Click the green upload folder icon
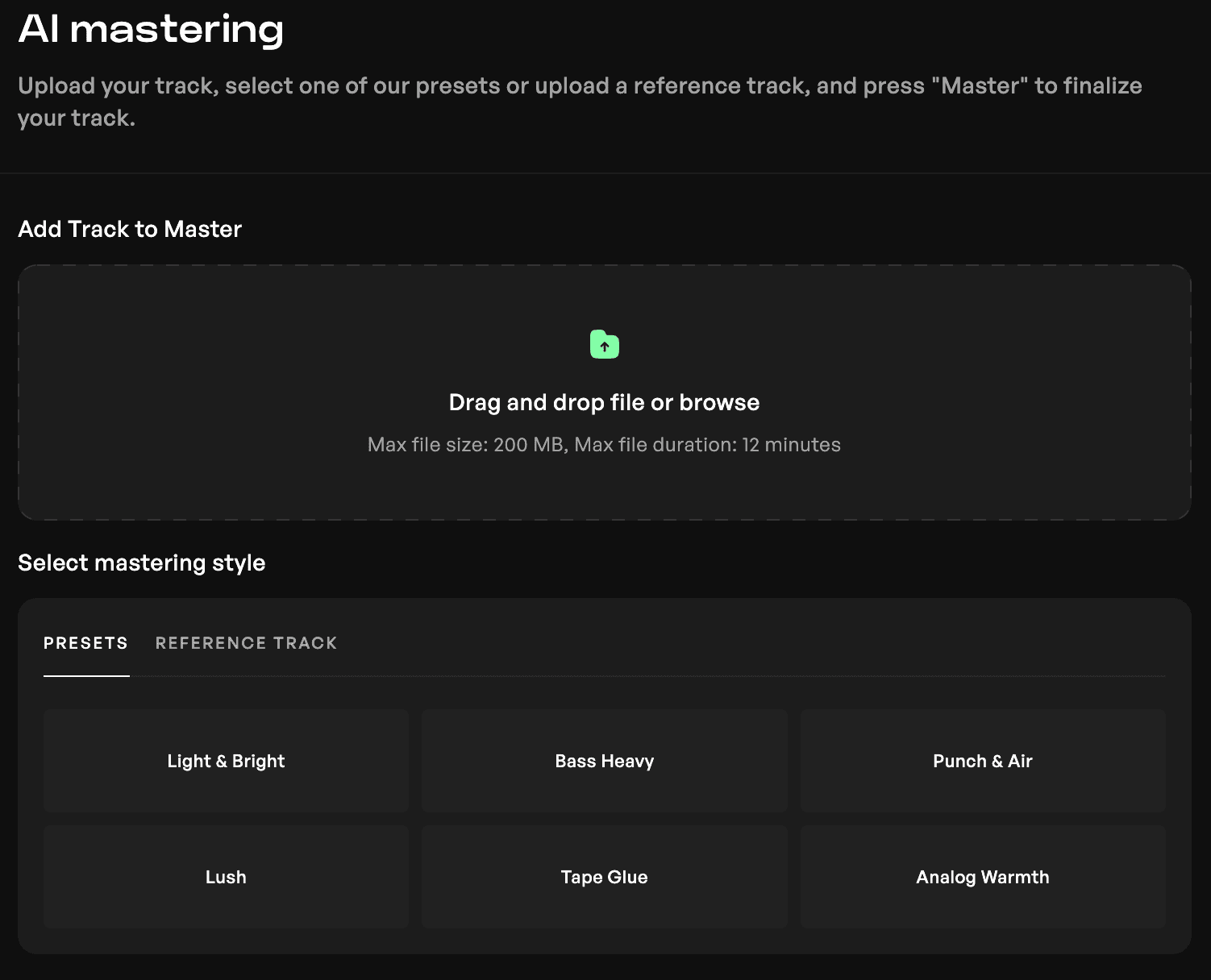The width and height of the screenshot is (1211, 980). tap(604, 344)
